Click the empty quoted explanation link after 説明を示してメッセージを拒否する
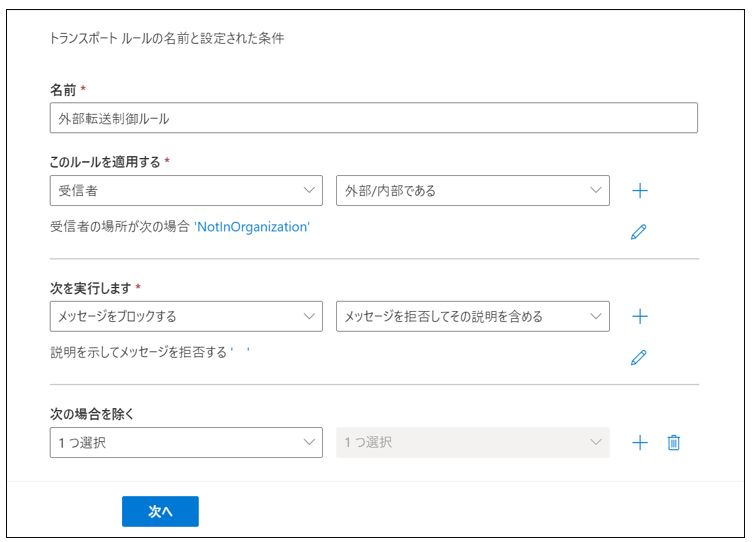The width and height of the screenshot is (752, 542). coord(240,352)
